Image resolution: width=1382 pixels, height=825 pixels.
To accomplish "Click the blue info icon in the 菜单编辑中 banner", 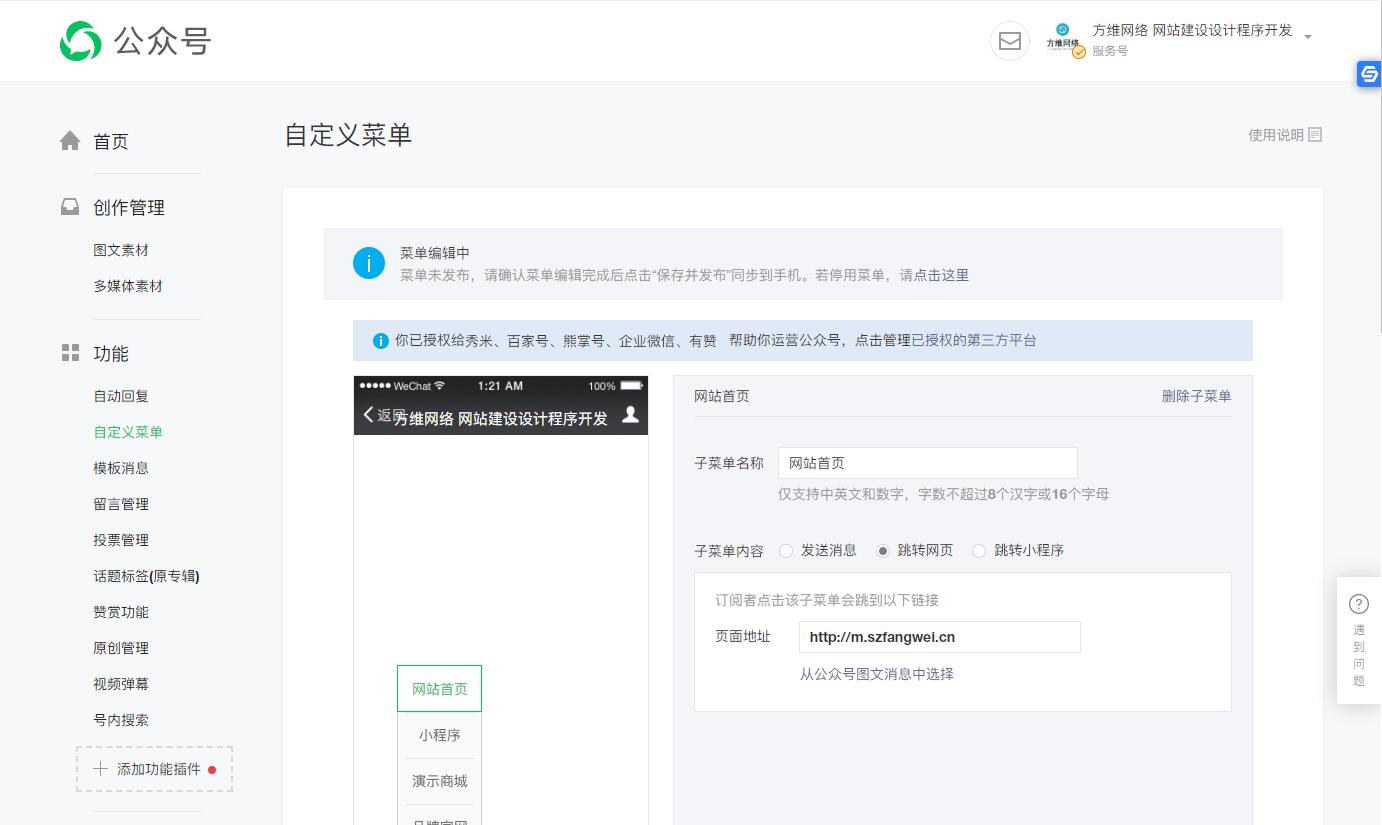I will (x=369, y=263).
